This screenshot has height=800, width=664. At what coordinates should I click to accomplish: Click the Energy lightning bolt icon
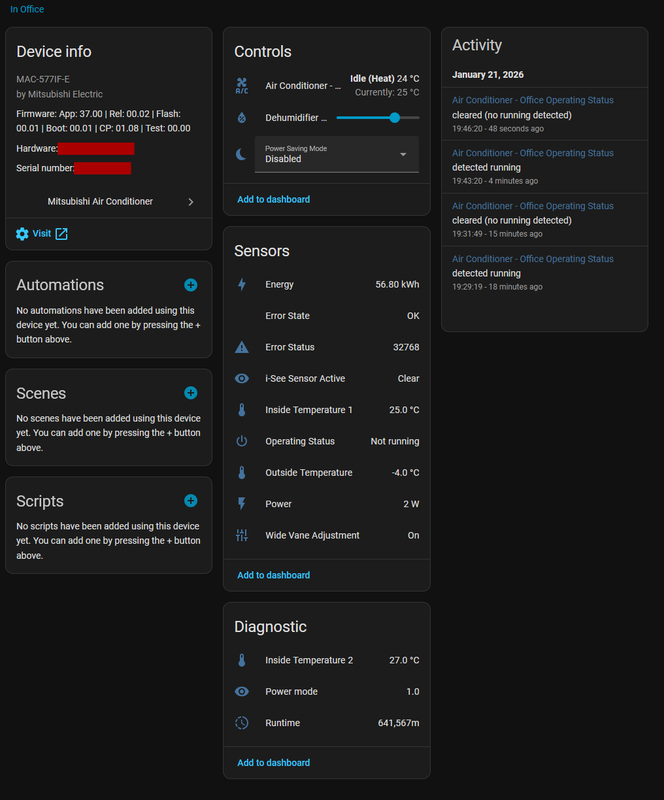coord(242,285)
